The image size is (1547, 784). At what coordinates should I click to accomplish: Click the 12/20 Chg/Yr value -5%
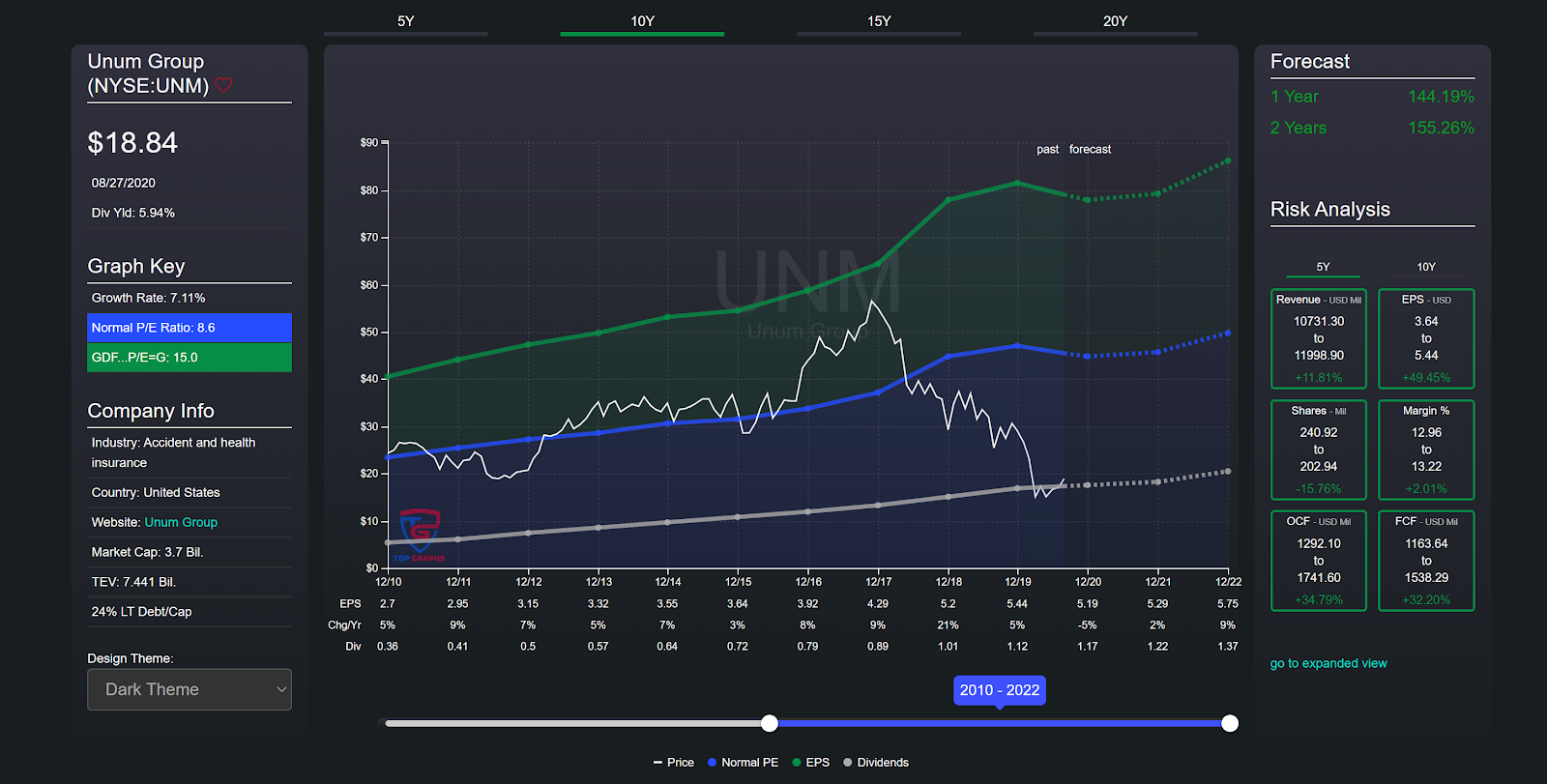point(1088,625)
